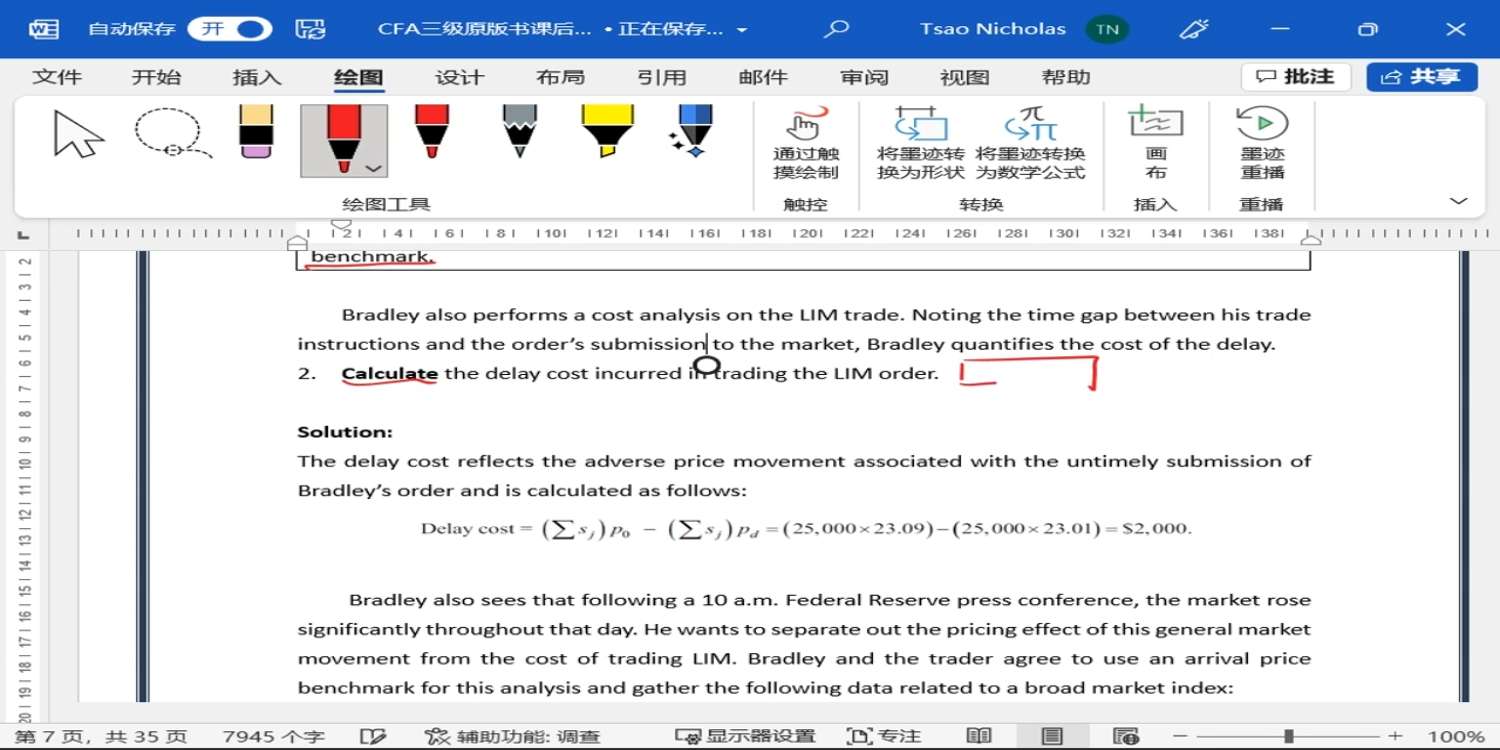The height and width of the screenshot is (750, 1500).
Task: Select the yellow highlighter tool
Action: 607,132
